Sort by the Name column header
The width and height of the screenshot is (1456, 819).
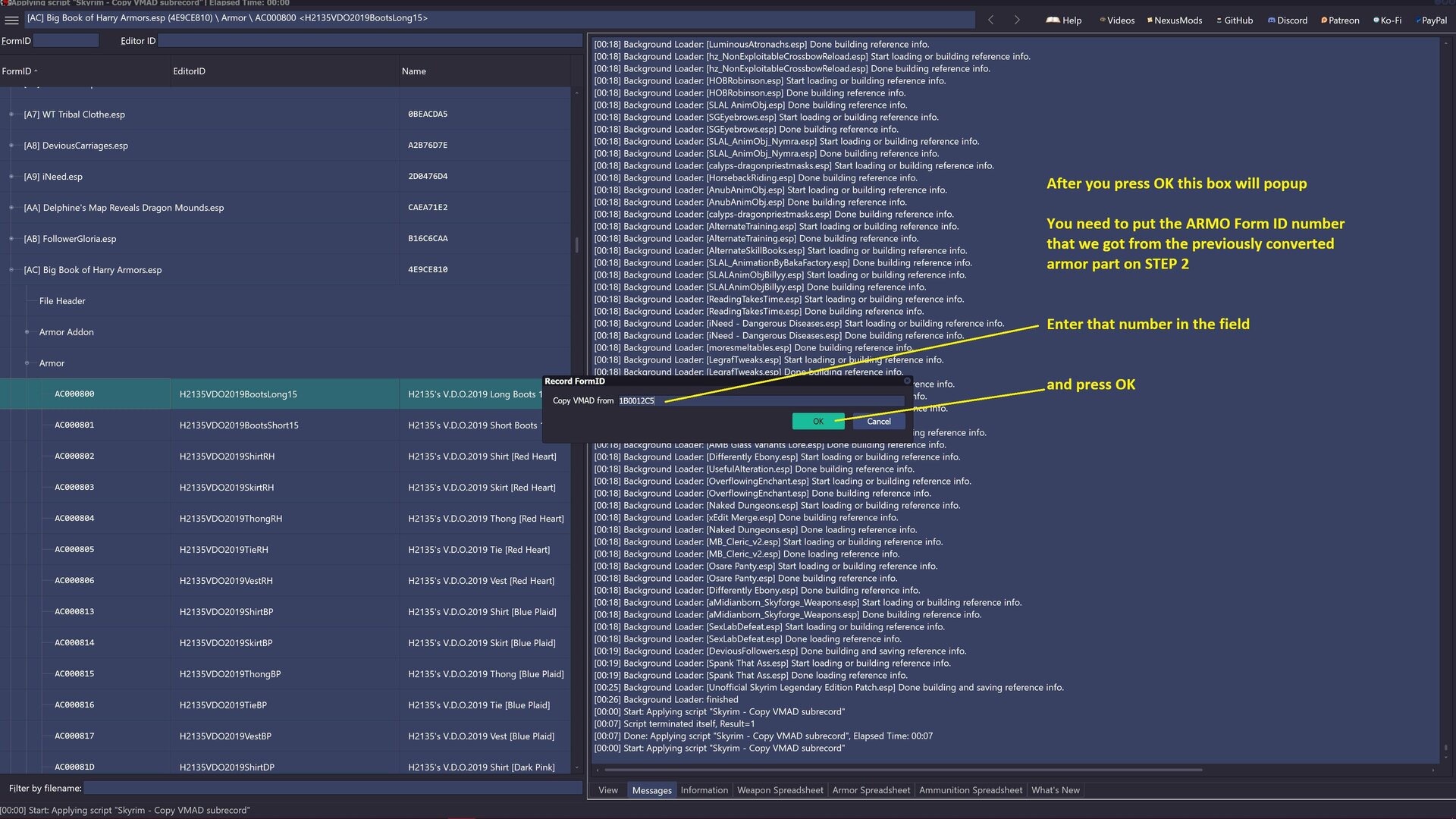pos(485,71)
